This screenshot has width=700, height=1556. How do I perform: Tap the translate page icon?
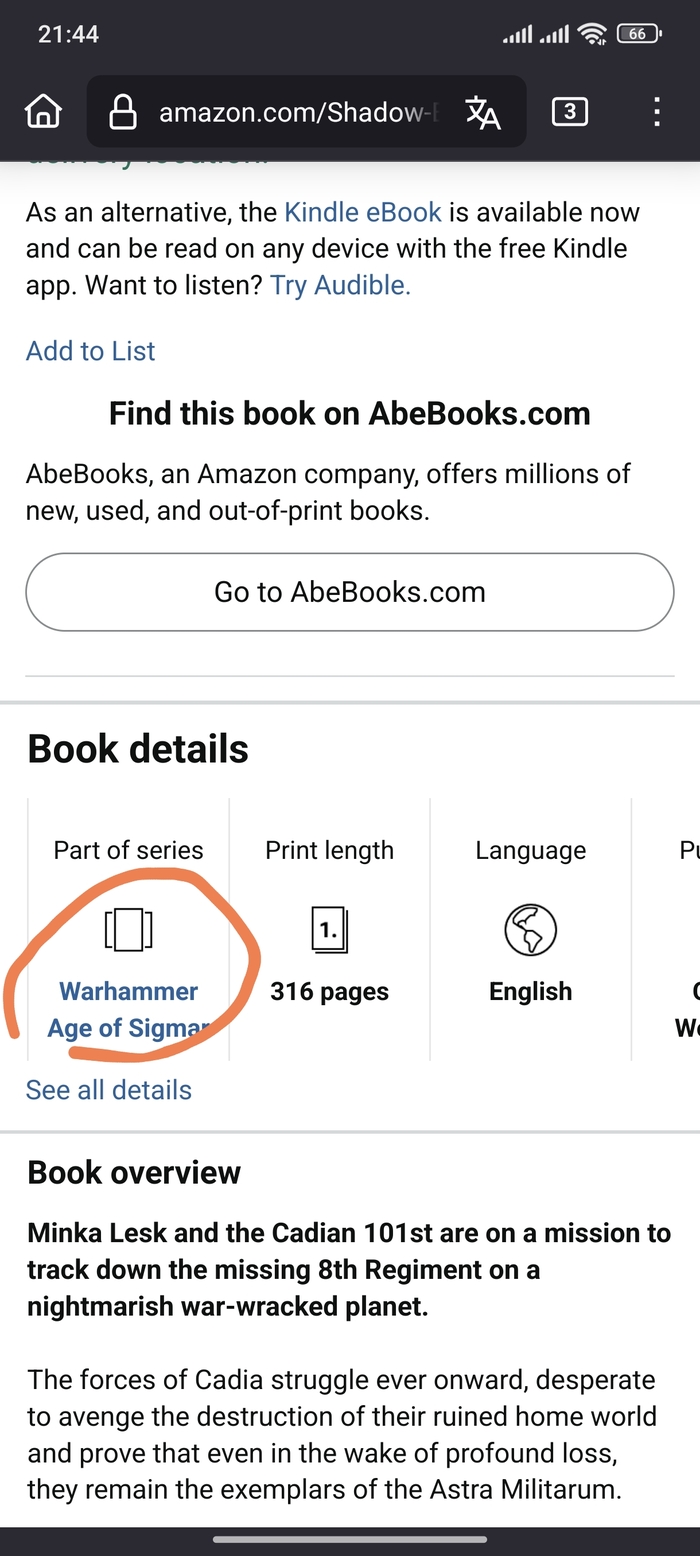tap(482, 112)
